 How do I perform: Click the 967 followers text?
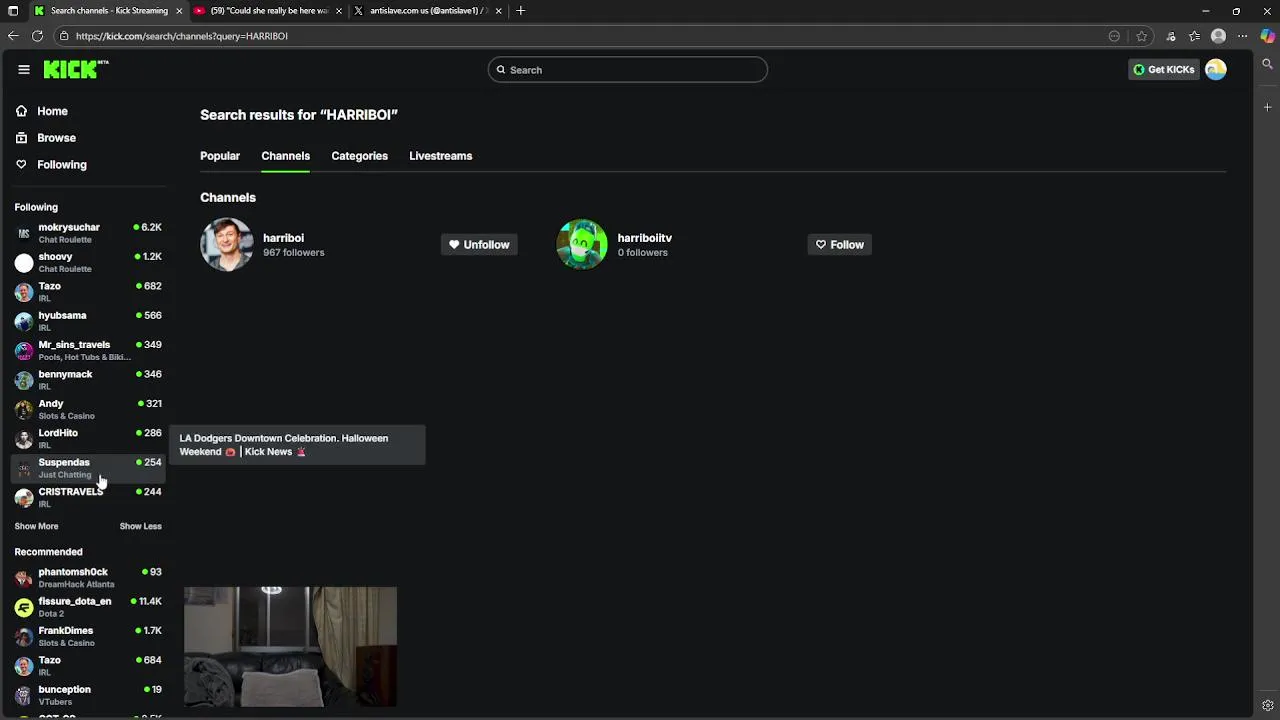(x=293, y=253)
